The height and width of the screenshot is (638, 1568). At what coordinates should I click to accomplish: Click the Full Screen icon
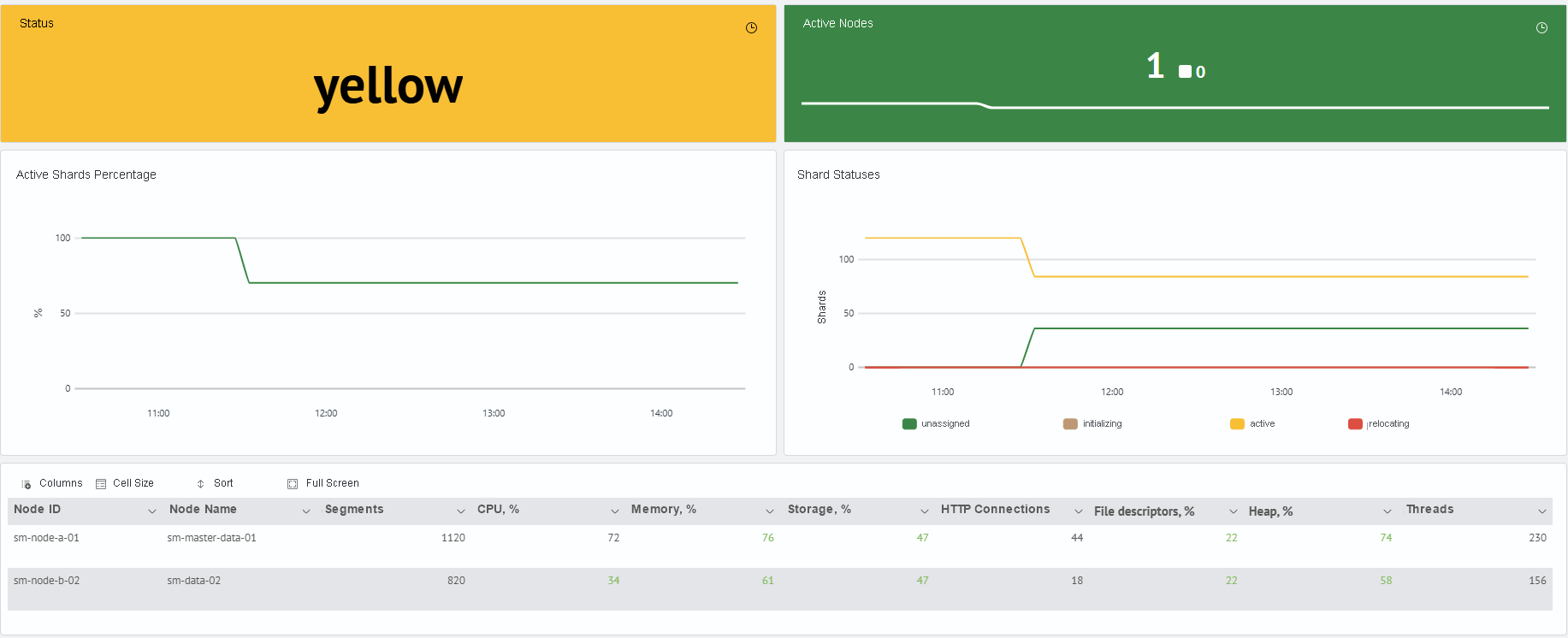pyautogui.click(x=293, y=484)
